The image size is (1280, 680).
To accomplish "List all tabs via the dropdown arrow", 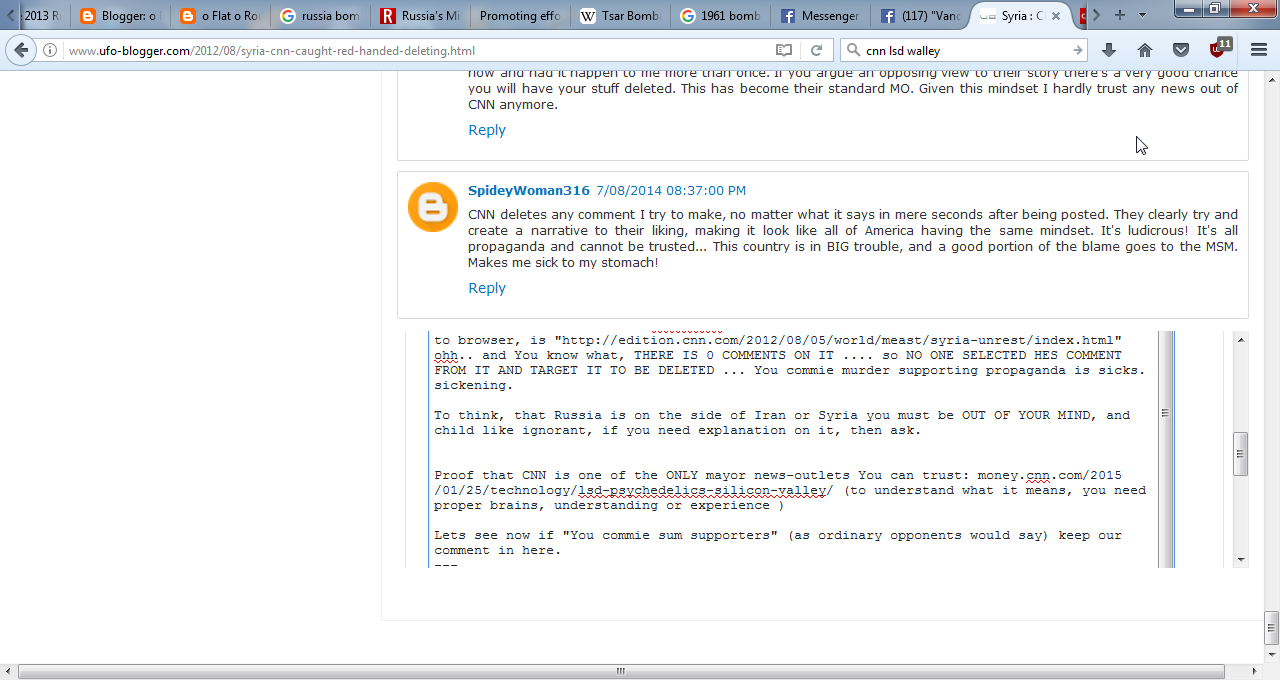I will (x=1143, y=15).
